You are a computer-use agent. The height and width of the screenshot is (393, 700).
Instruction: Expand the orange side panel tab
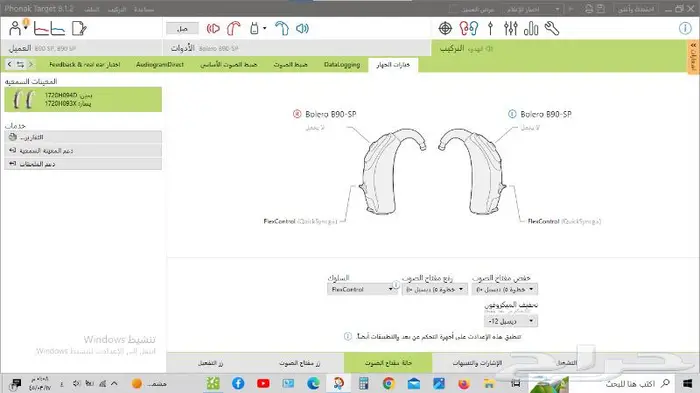[693, 56]
